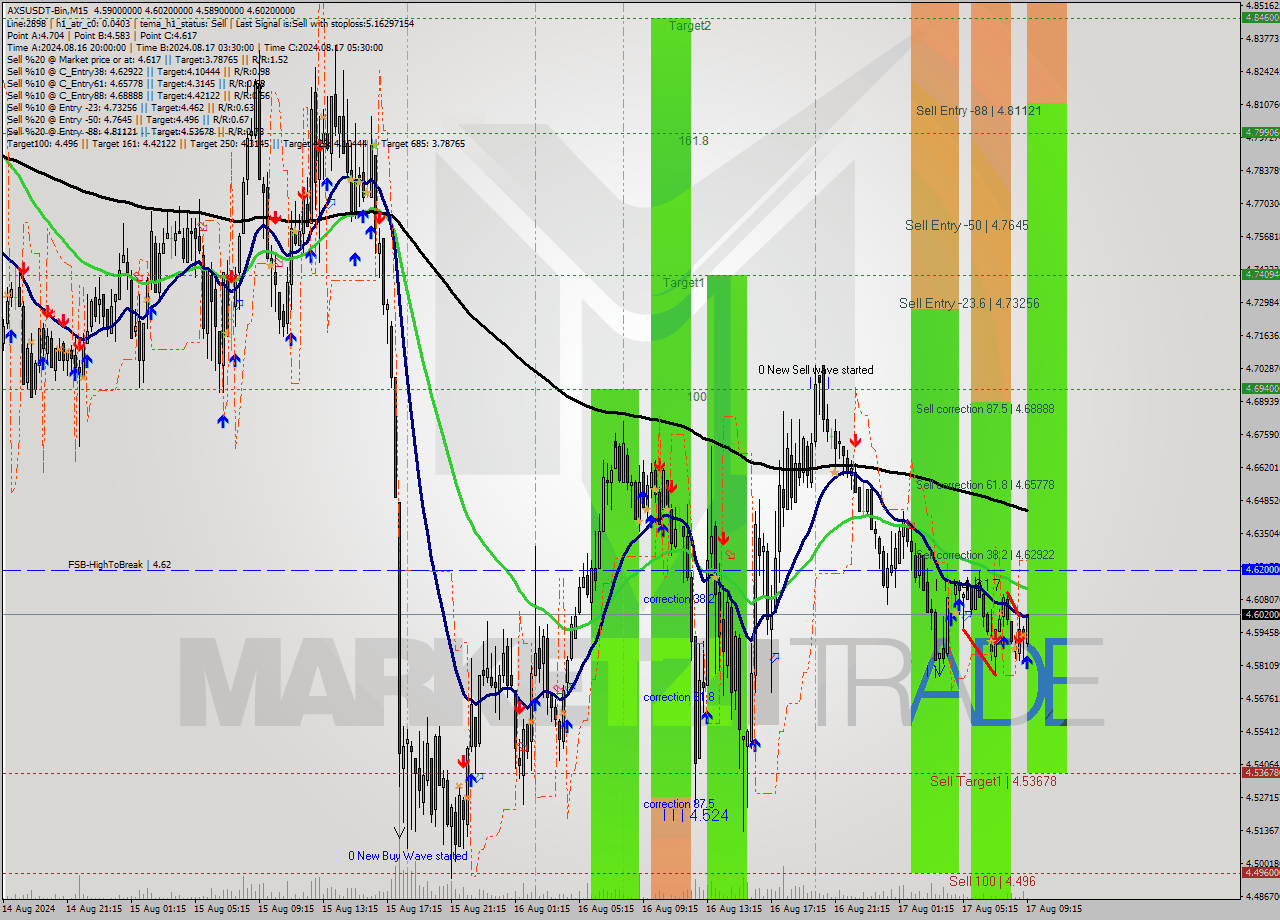Click the 'Sell %10 @ C_Entry38' line
Screen dimensions: 1280x920
[137, 71]
